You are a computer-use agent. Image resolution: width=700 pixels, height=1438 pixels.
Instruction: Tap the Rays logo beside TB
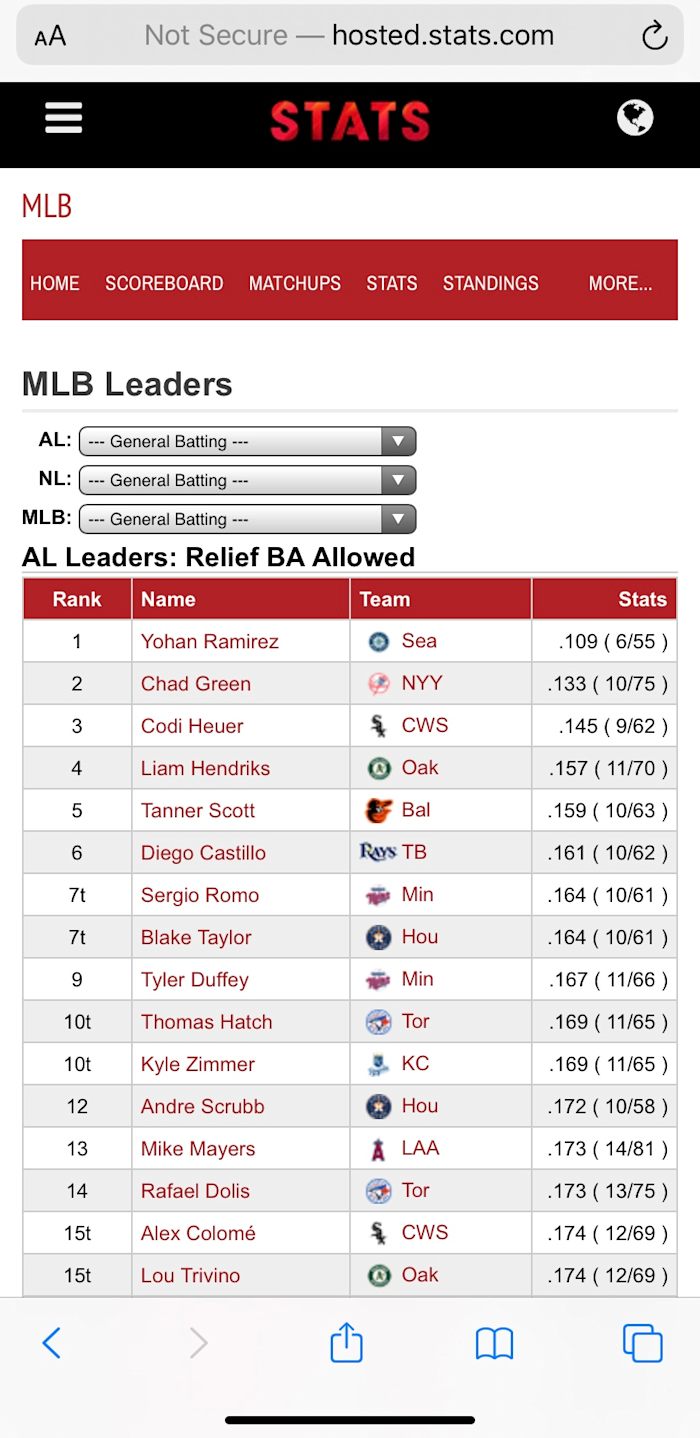(x=378, y=852)
